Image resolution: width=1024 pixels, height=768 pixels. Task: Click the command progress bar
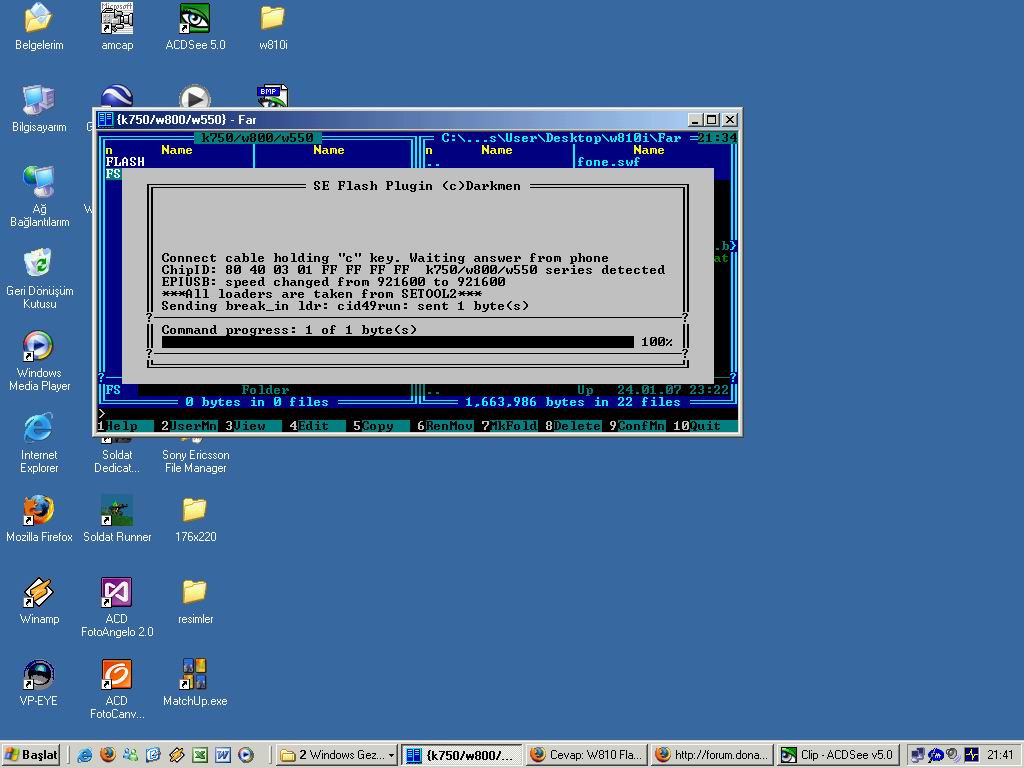click(397, 342)
